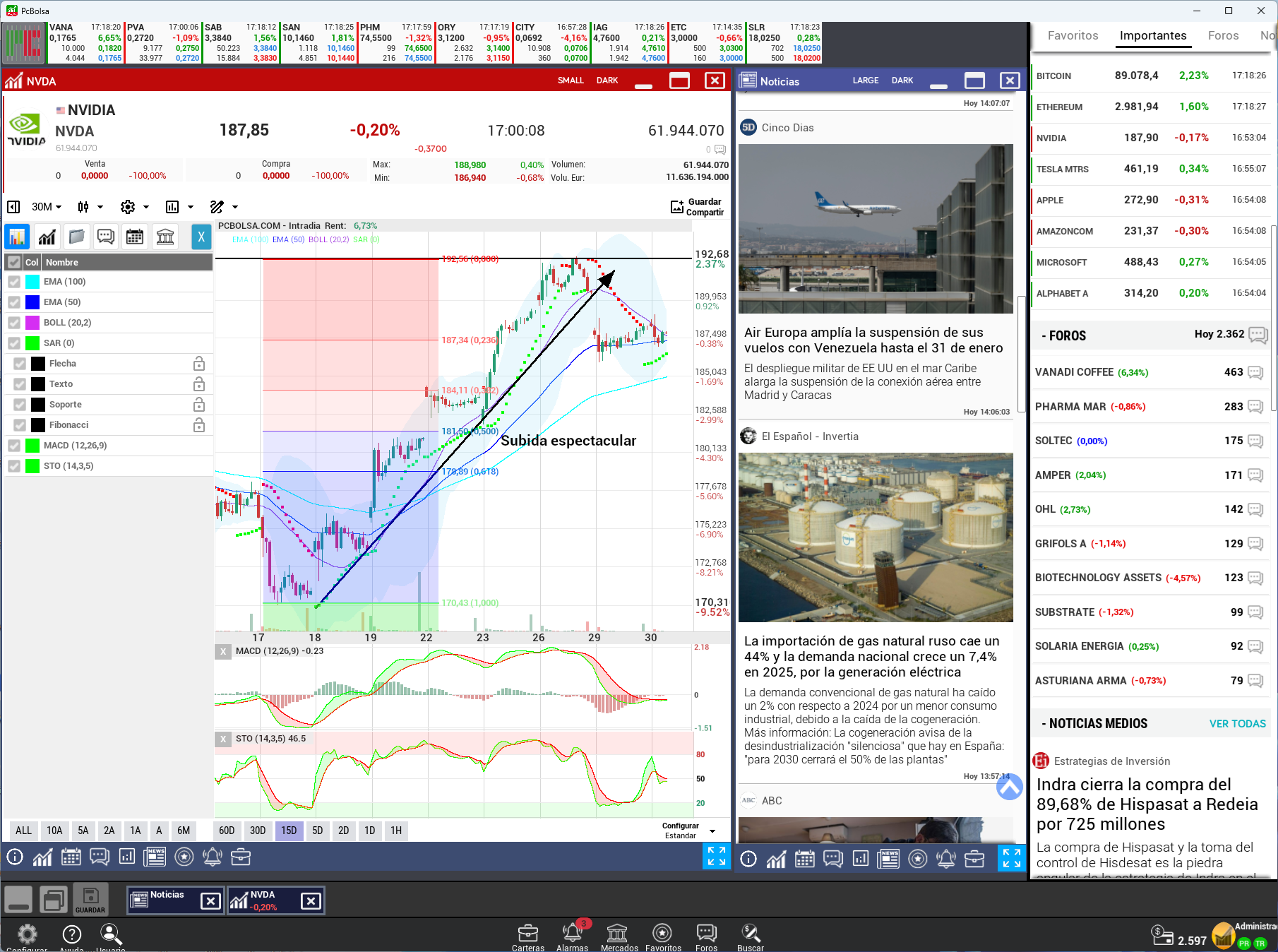
Task: Open the 30M interval dropdown
Action: (47, 207)
